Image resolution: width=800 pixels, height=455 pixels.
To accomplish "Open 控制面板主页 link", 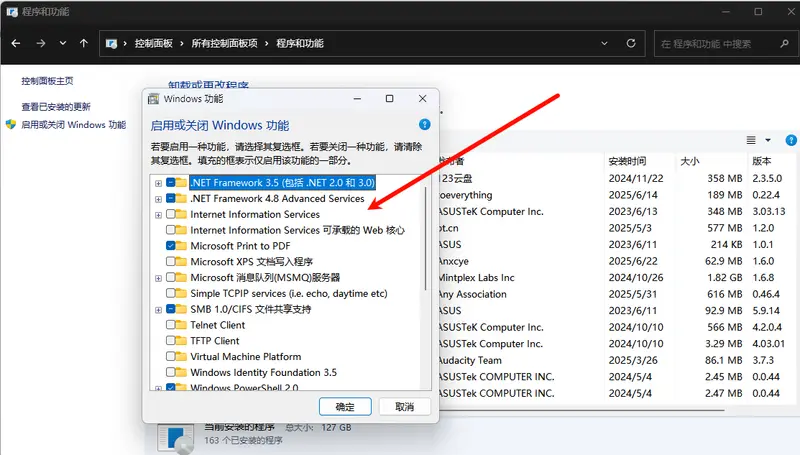I will coord(47,81).
